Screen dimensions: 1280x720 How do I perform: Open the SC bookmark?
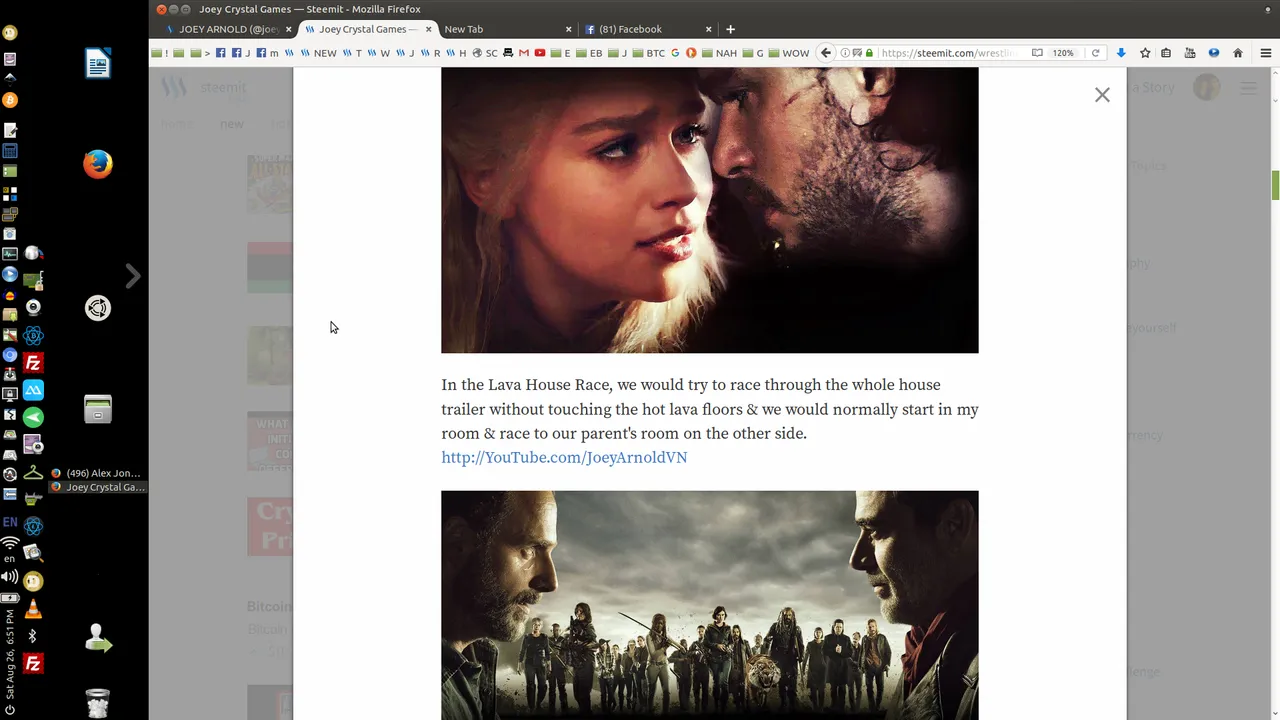tap(485, 53)
